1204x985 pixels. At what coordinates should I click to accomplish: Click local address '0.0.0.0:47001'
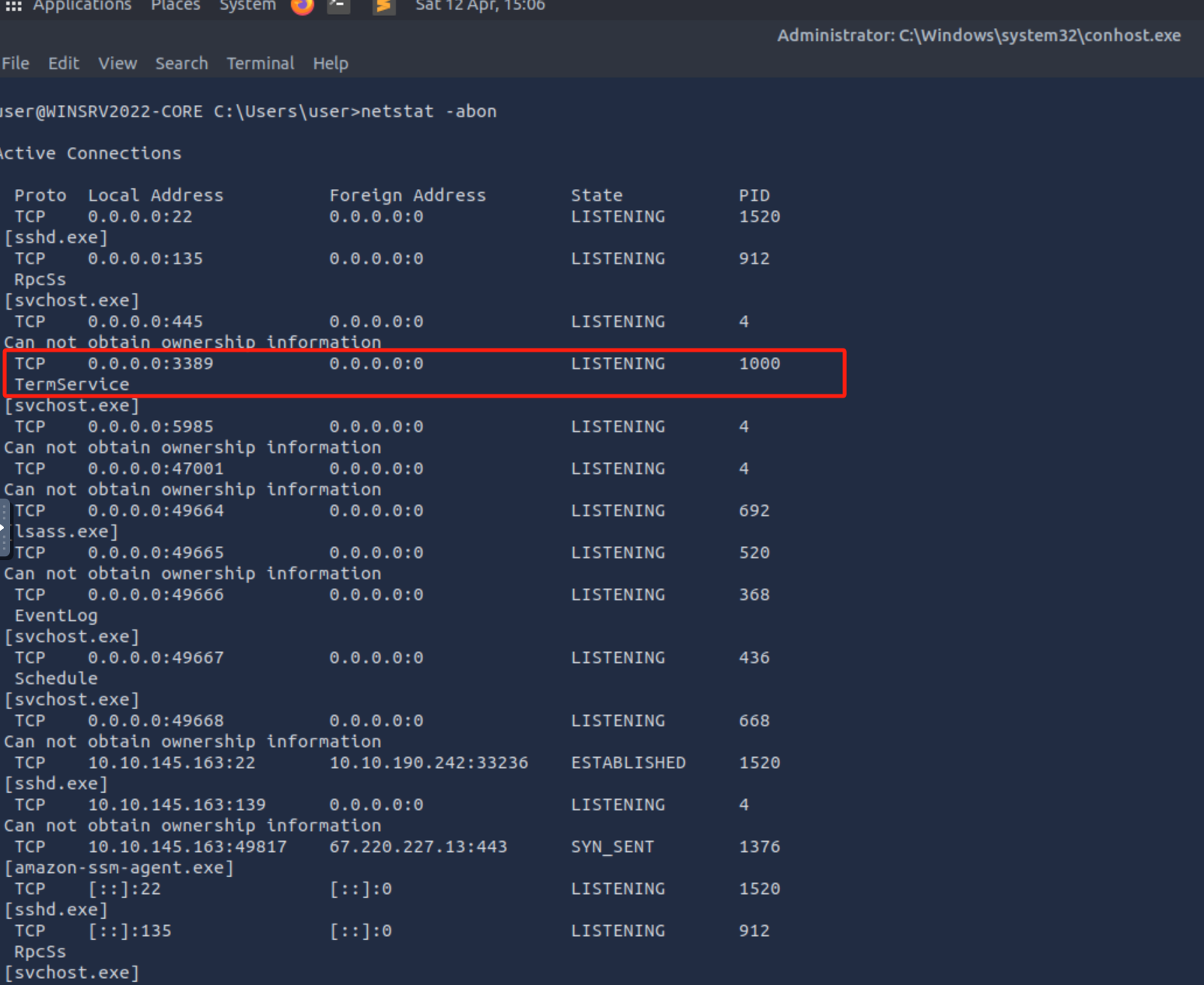pyautogui.click(x=156, y=468)
